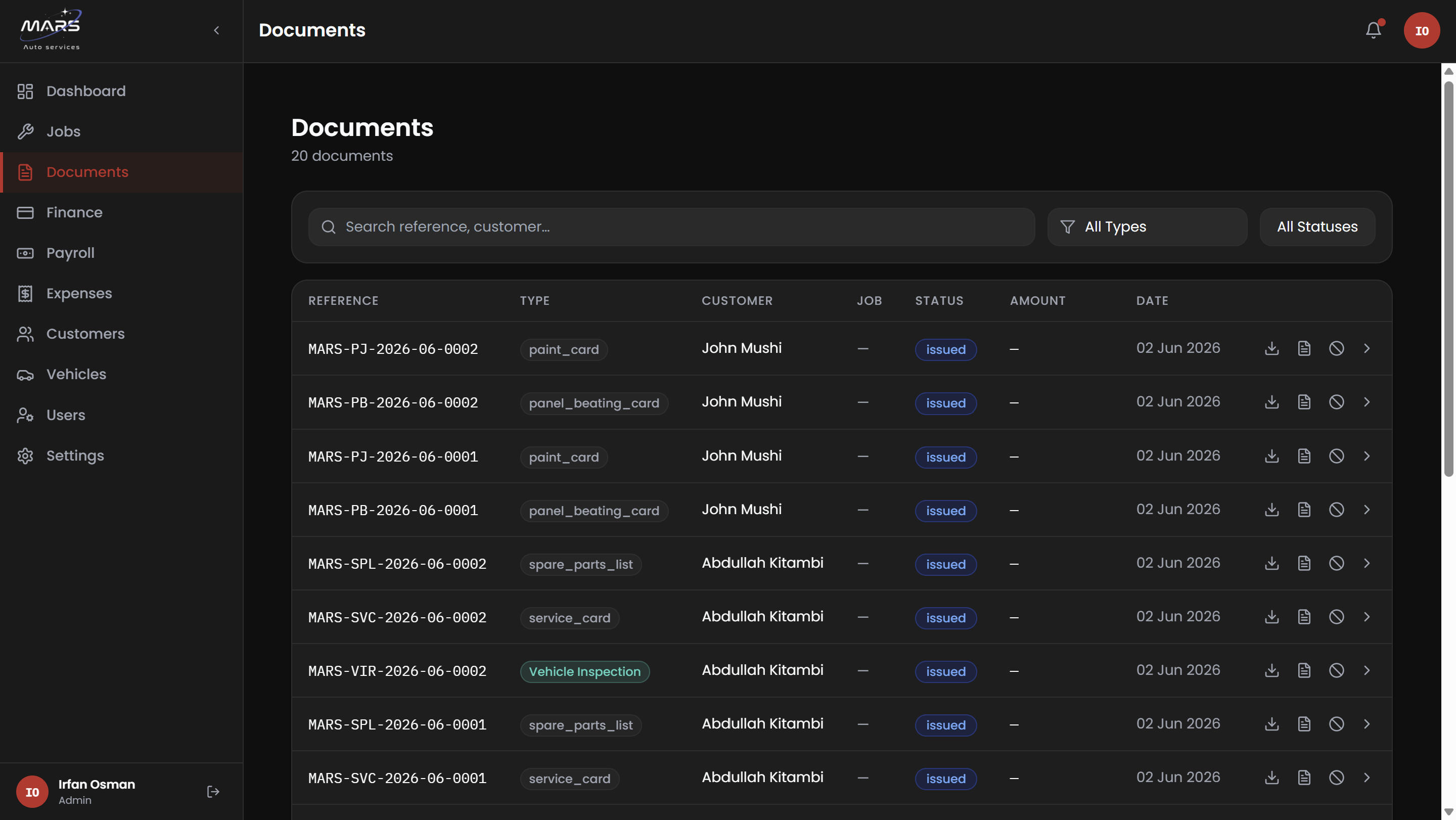The image size is (1456, 820).
Task: Open the MARS-SPL-2026-06-0001 reference
Action: click(x=397, y=725)
